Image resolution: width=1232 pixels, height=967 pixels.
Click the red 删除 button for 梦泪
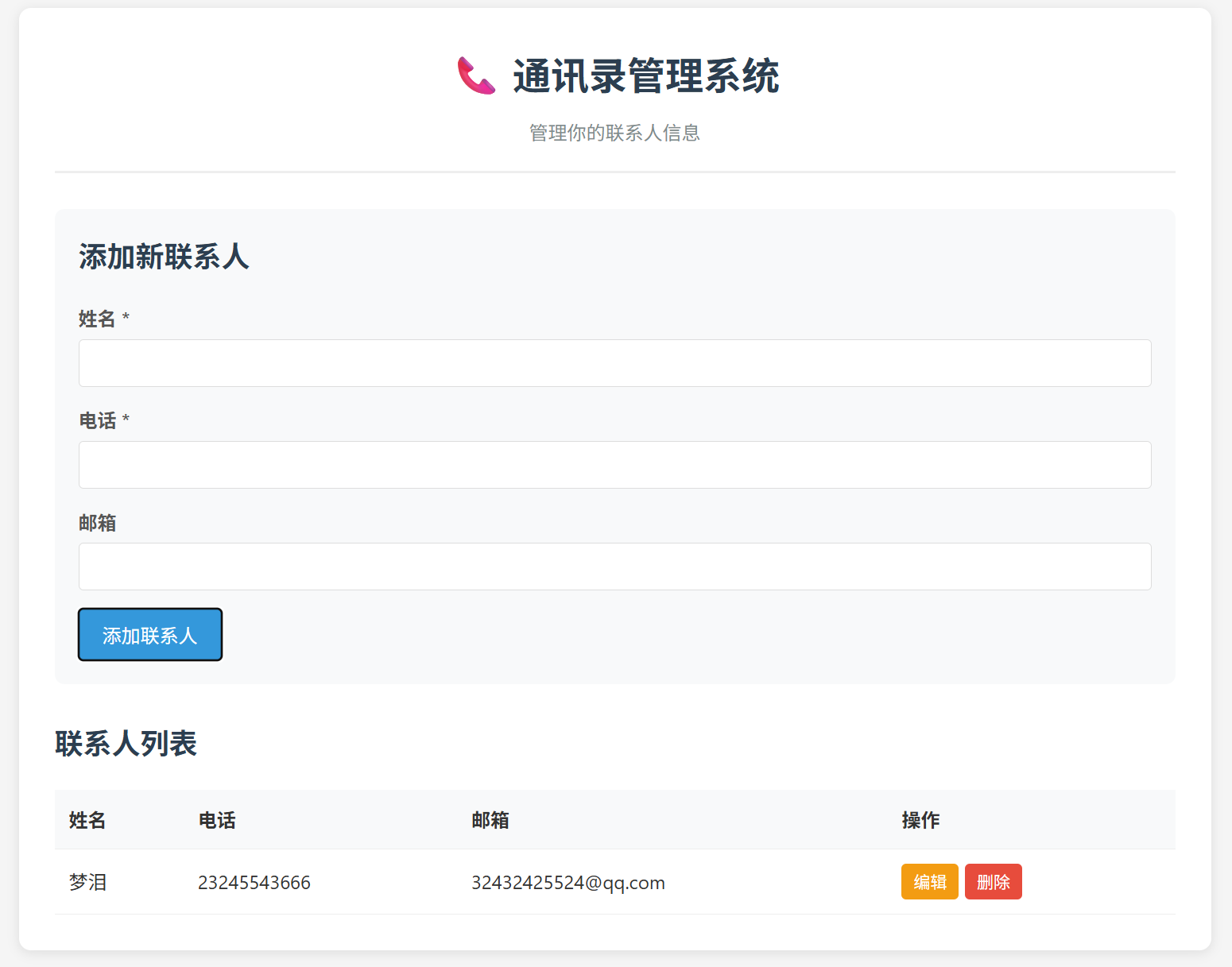(x=994, y=881)
